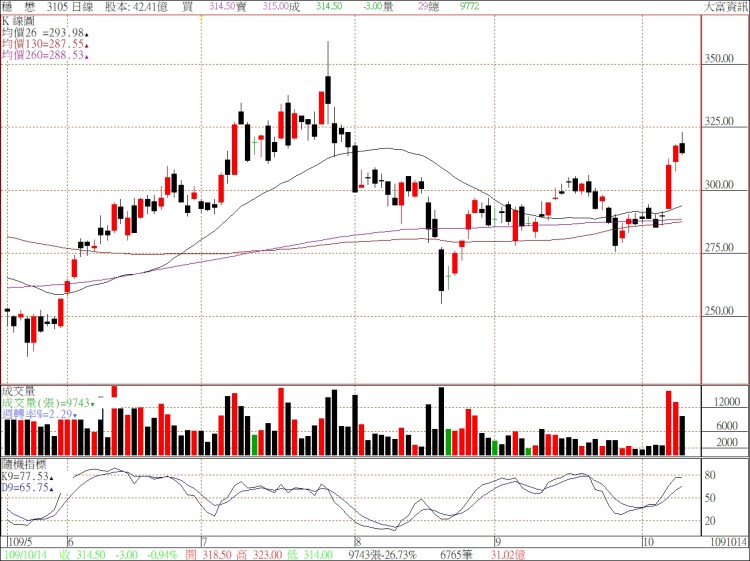Image resolution: width=750 pixels, height=561 pixels.
Task: Click the 大富資訊 provider label
Action: (x=725, y=6)
